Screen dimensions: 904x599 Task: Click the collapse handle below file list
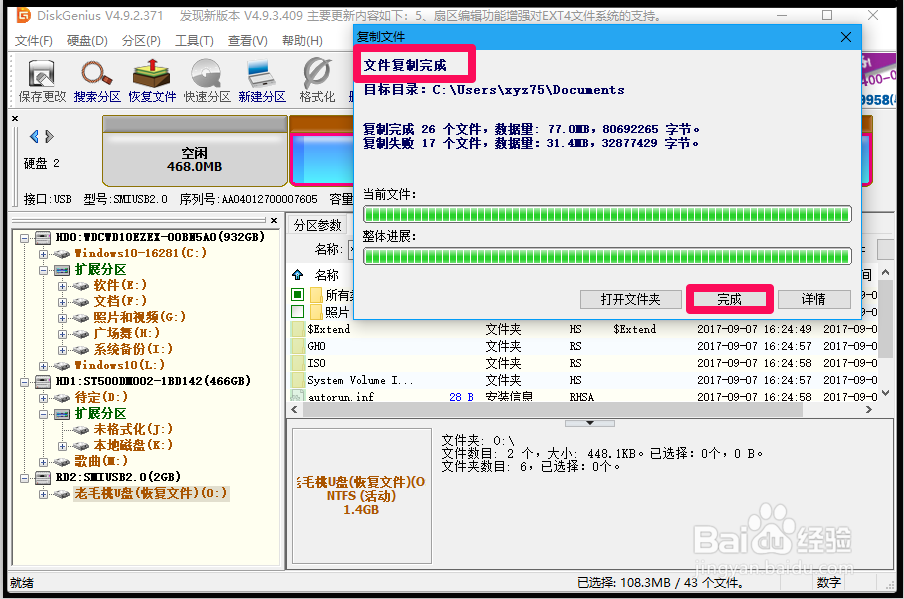(590, 423)
